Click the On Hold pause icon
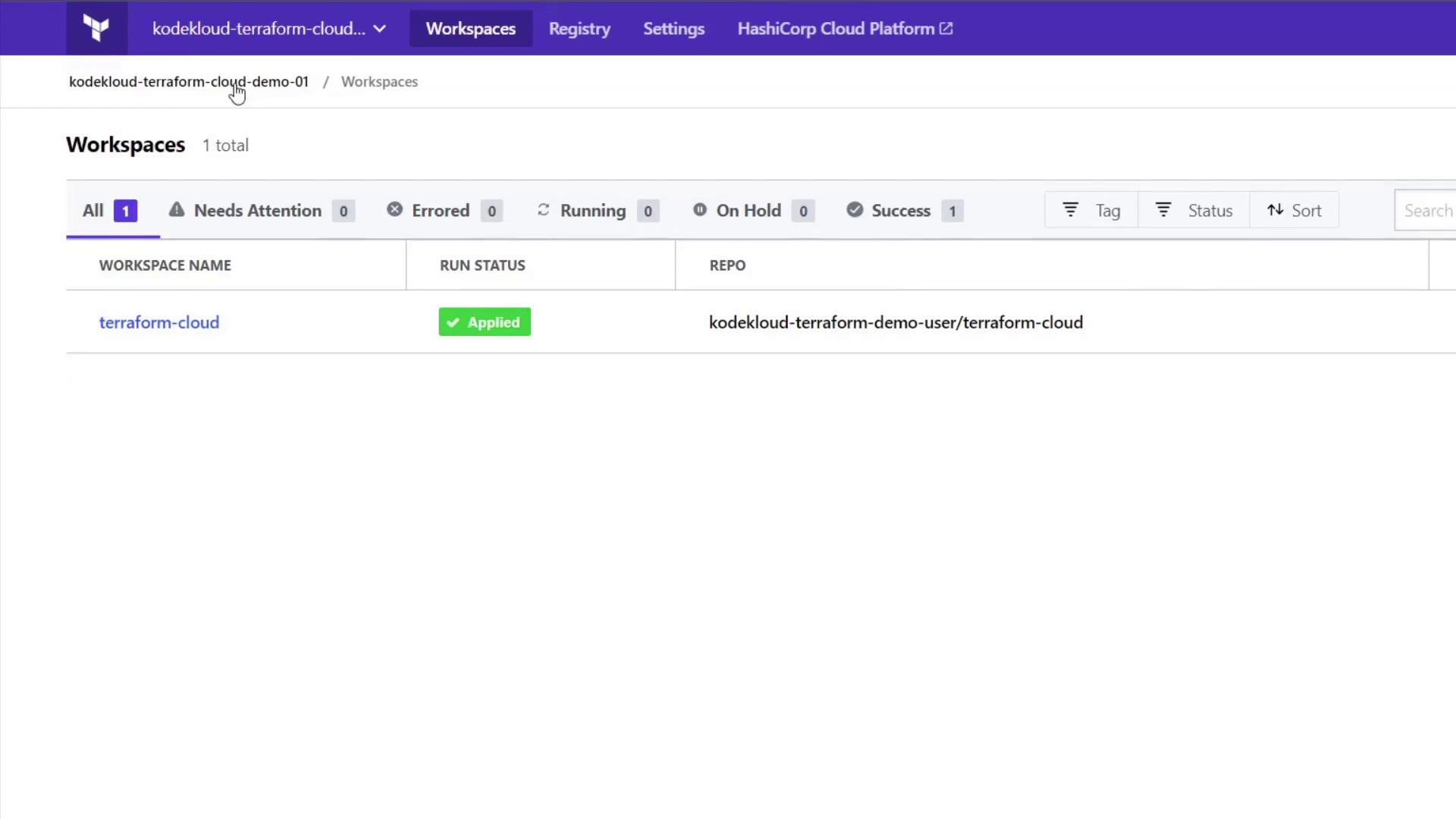The width and height of the screenshot is (1456, 819). (x=700, y=210)
